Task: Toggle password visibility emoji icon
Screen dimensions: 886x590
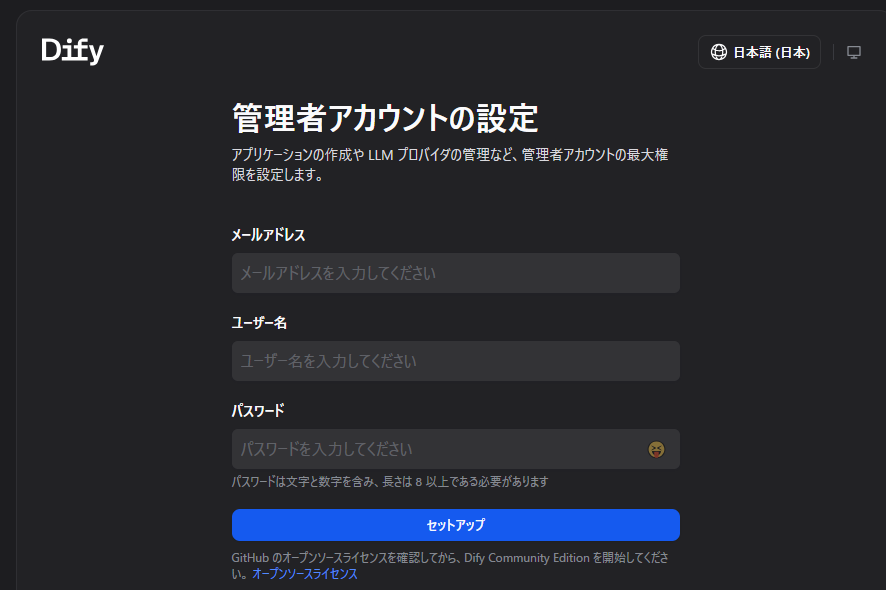Action: [x=656, y=449]
